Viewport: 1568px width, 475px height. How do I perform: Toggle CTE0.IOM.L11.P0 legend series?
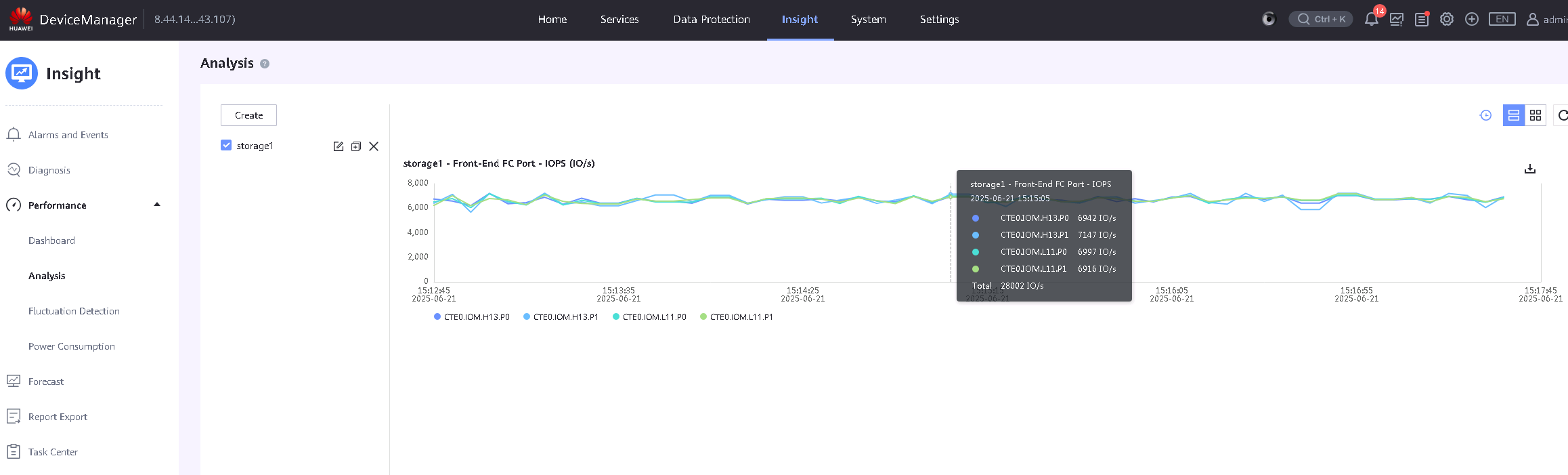(x=650, y=317)
